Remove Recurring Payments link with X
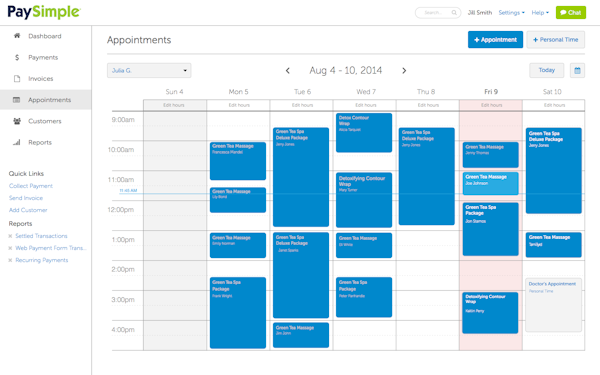The width and height of the screenshot is (600, 375). pos(10,260)
